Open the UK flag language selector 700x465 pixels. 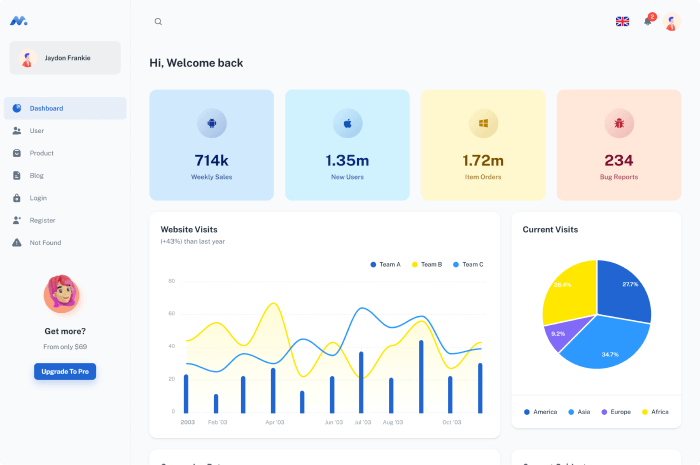click(x=622, y=21)
